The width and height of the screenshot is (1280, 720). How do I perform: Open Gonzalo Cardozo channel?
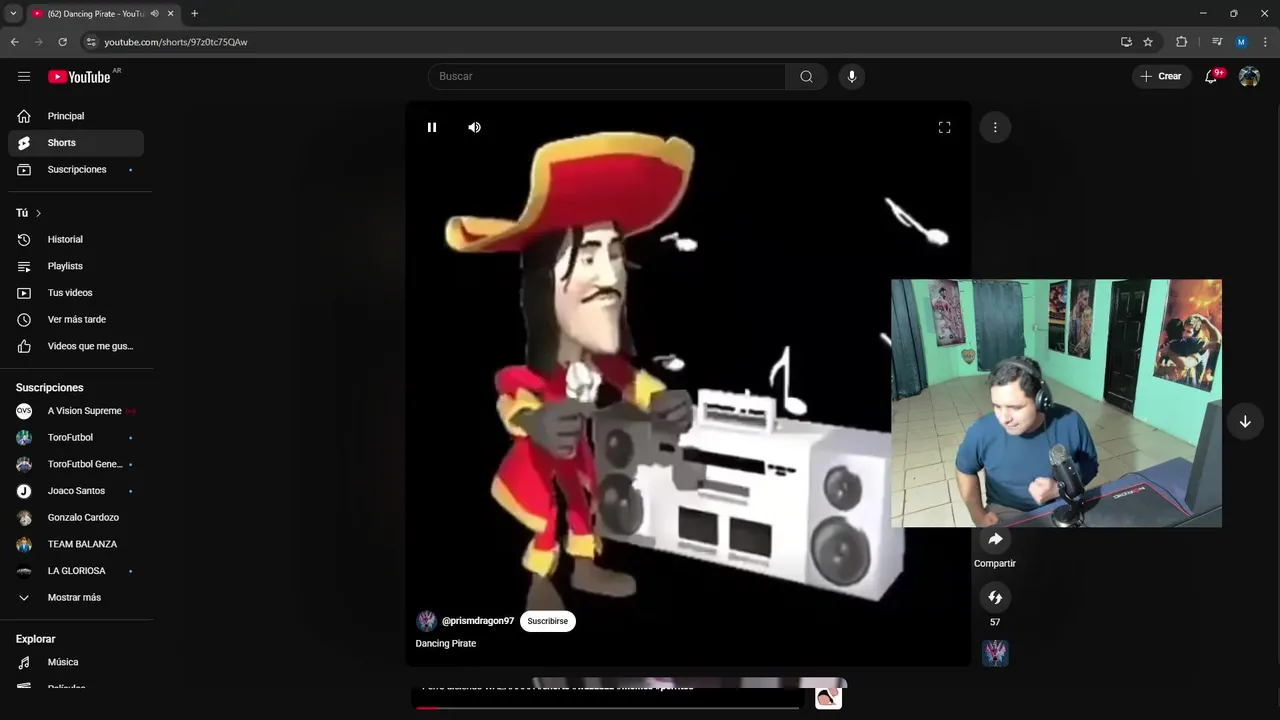click(x=76, y=518)
